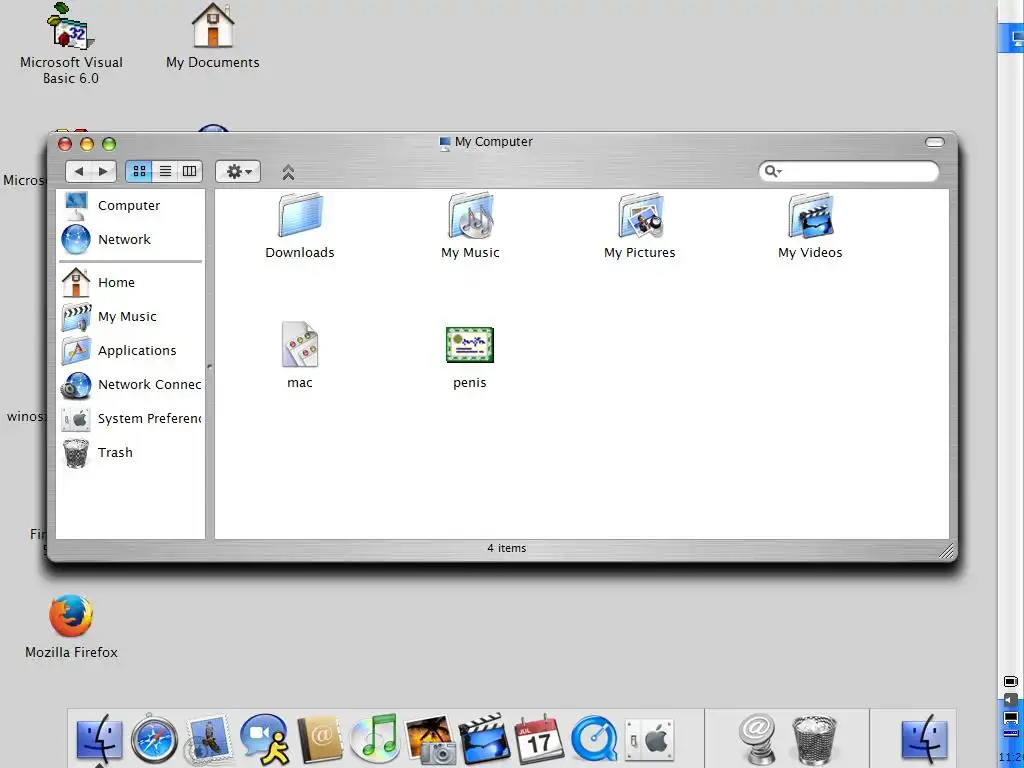Switch to list view mode

(165, 171)
